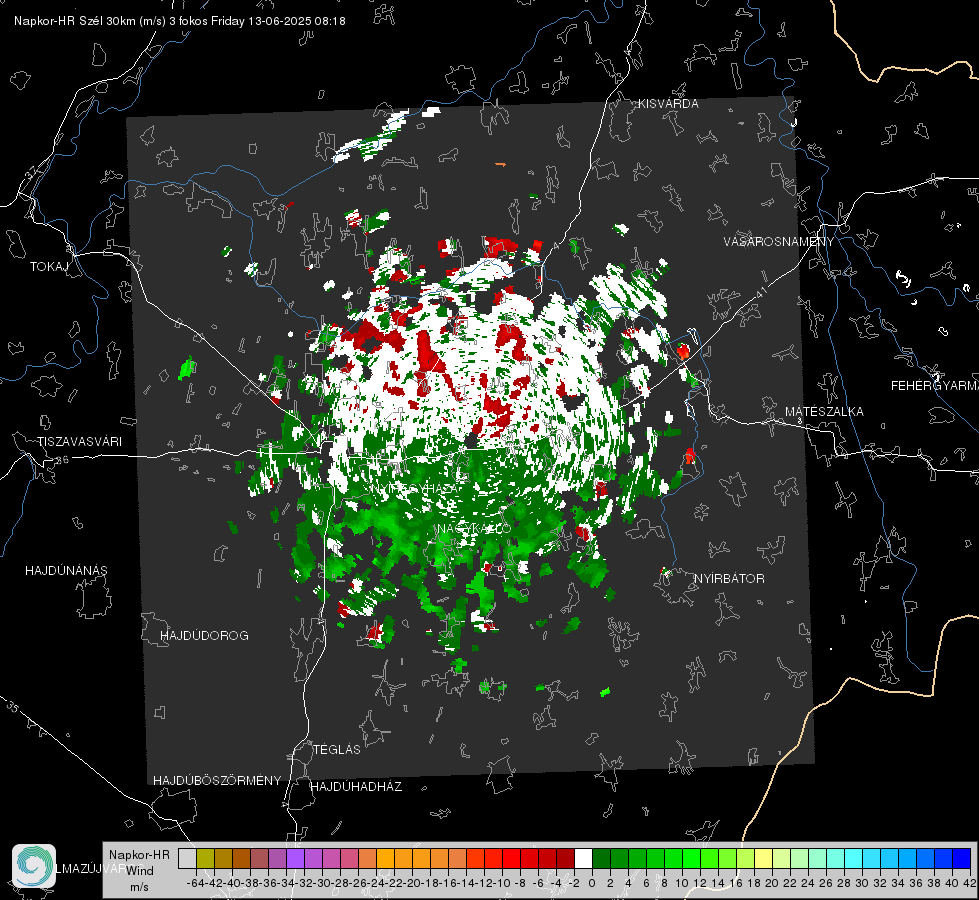Click the radar title text at top
This screenshot has width=979, height=900.
coord(180,21)
